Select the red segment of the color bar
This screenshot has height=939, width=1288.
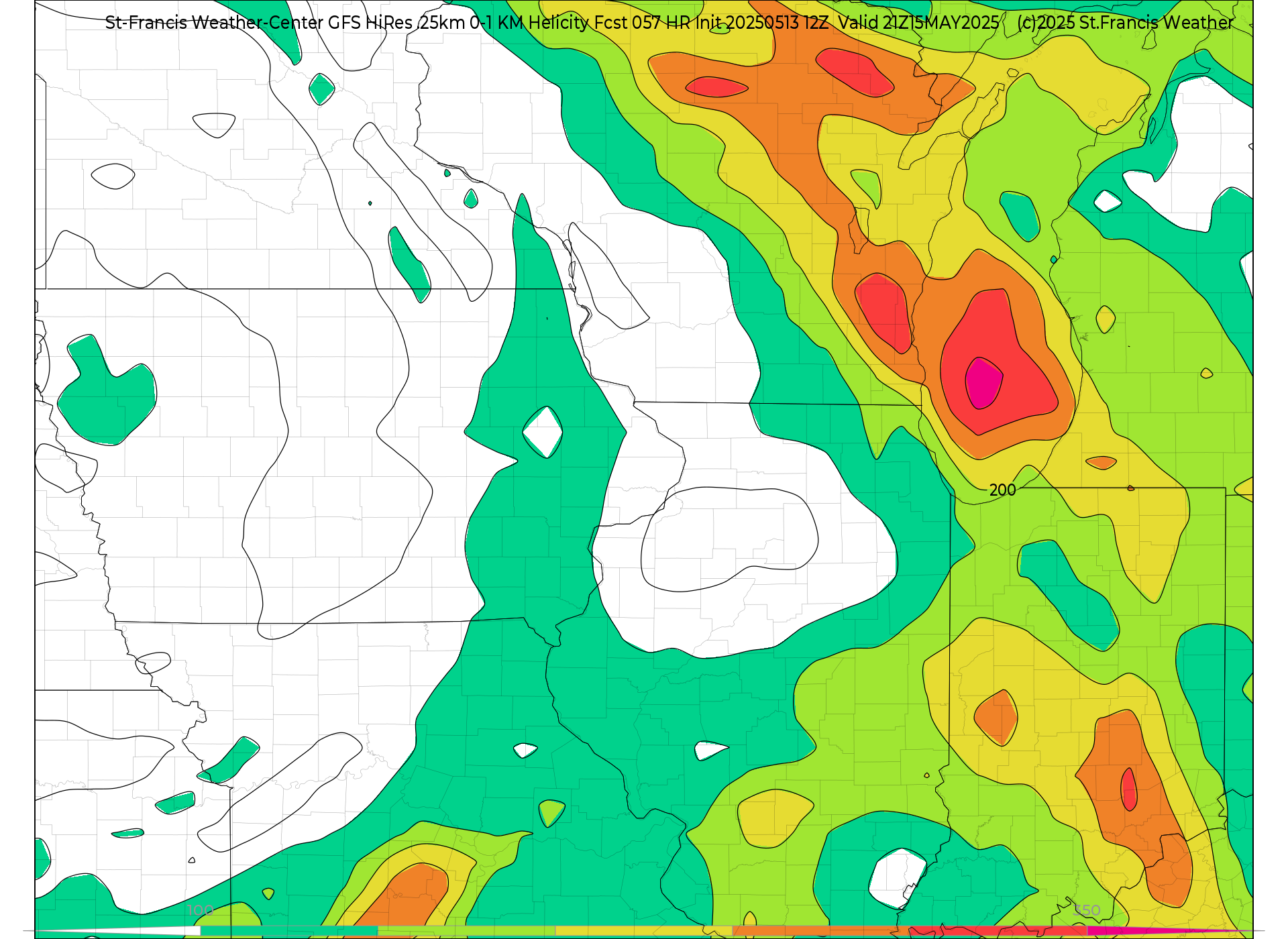(x=998, y=931)
